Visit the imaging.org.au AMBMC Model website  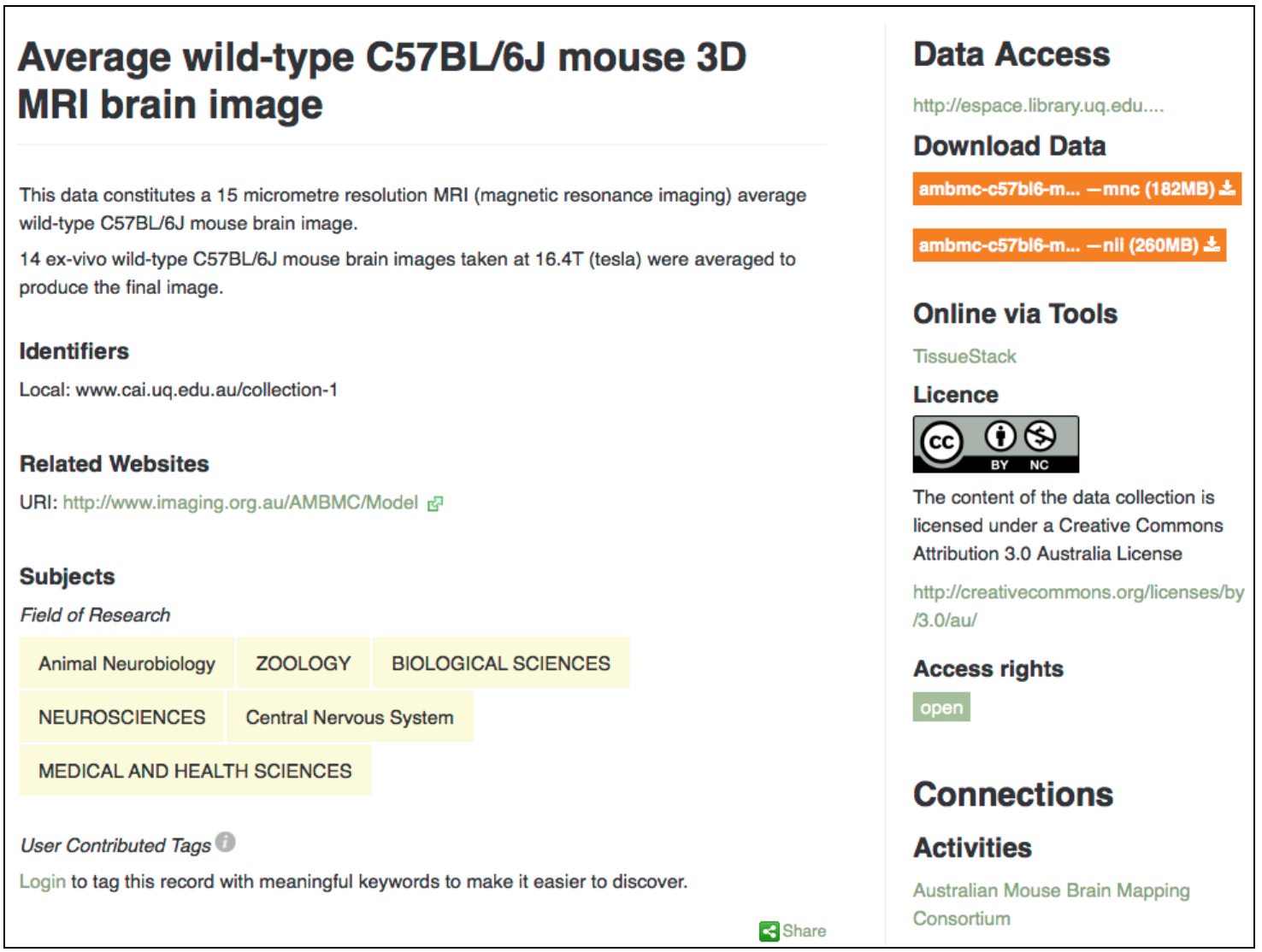(x=240, y=502)
